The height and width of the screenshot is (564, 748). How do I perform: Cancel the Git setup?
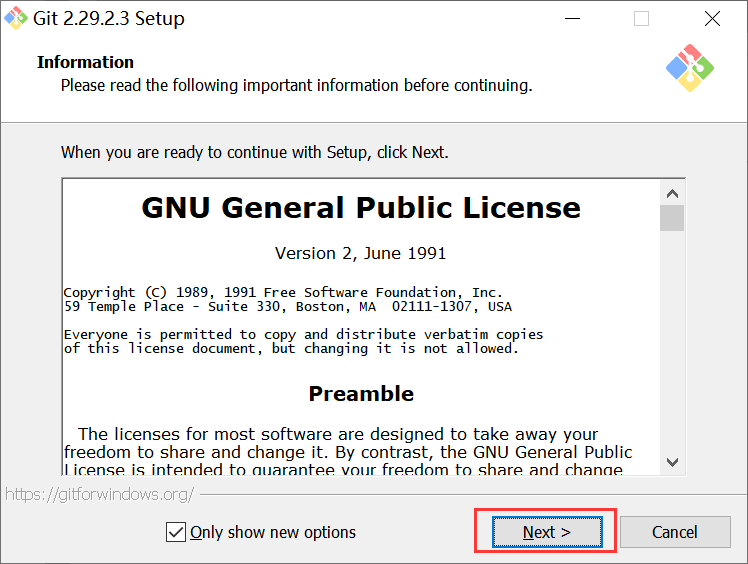tap(675, 532)
